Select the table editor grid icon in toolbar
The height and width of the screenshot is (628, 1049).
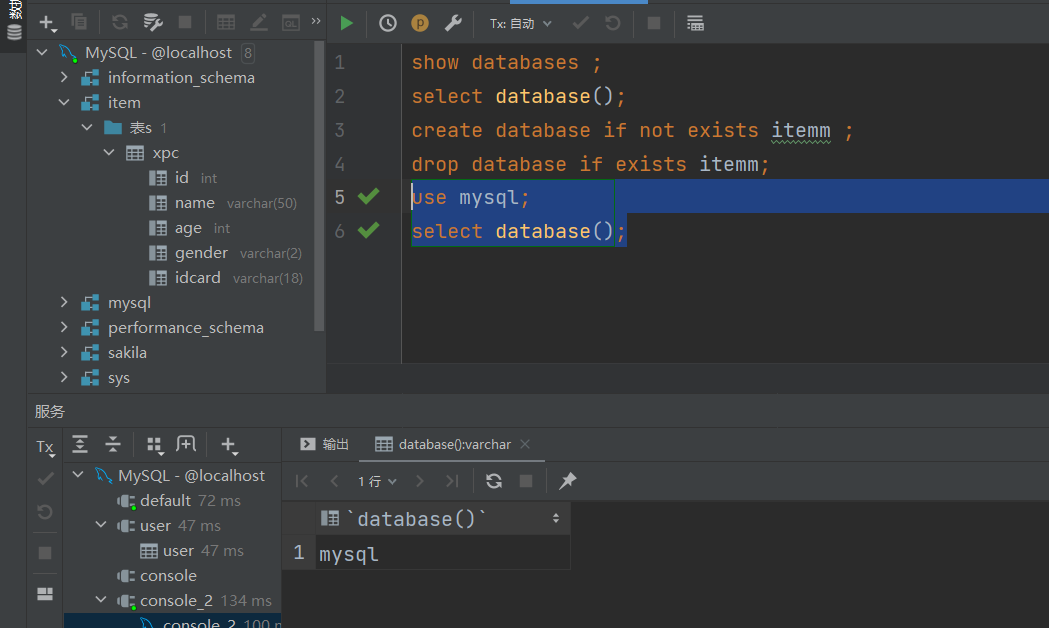pos(226,21)
